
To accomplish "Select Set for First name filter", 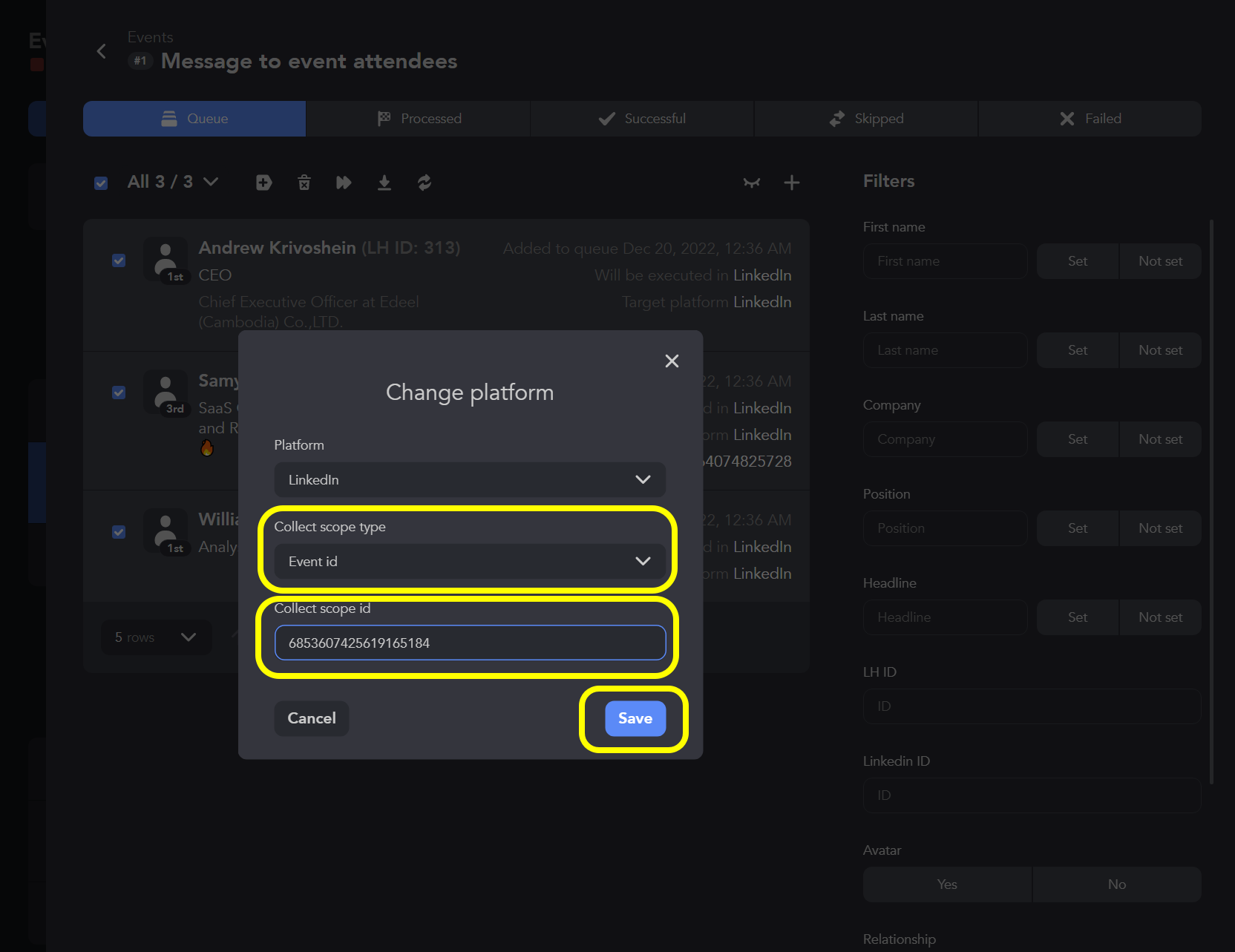I will 1078,261.
